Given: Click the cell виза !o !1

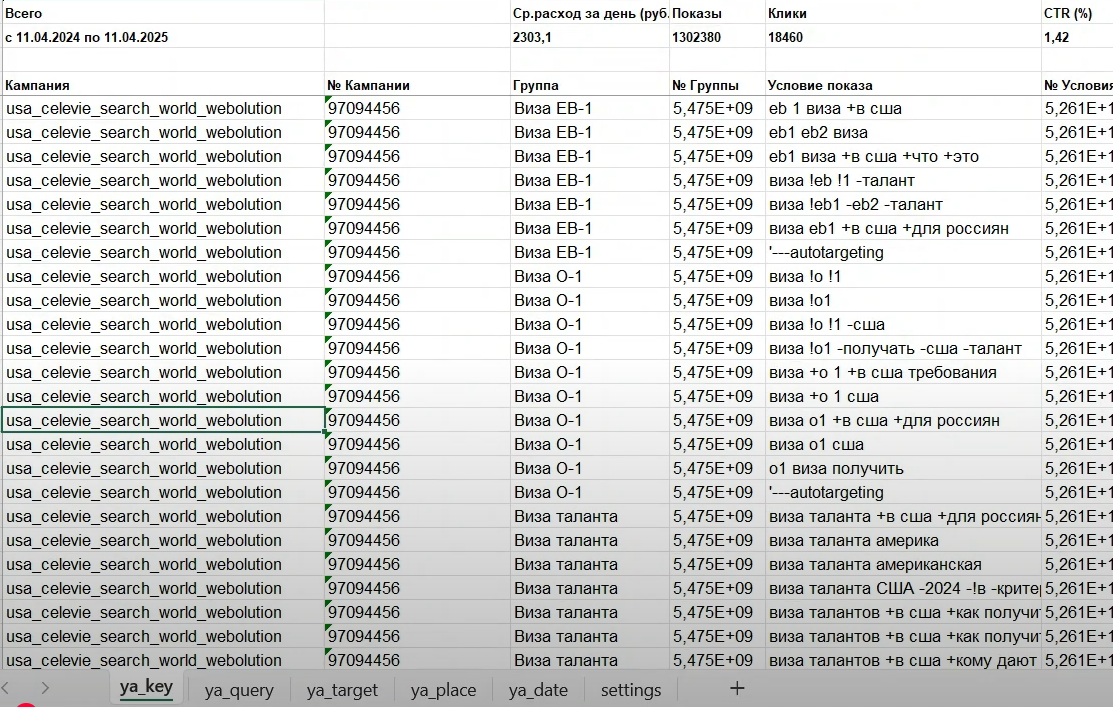Looking at the screenshot, I should 903,277.
